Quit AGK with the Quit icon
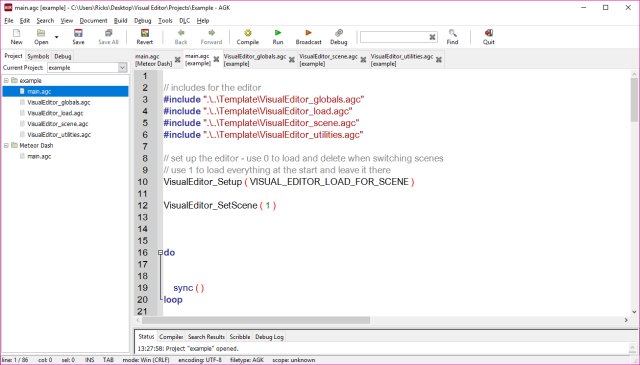 [489, 36]
